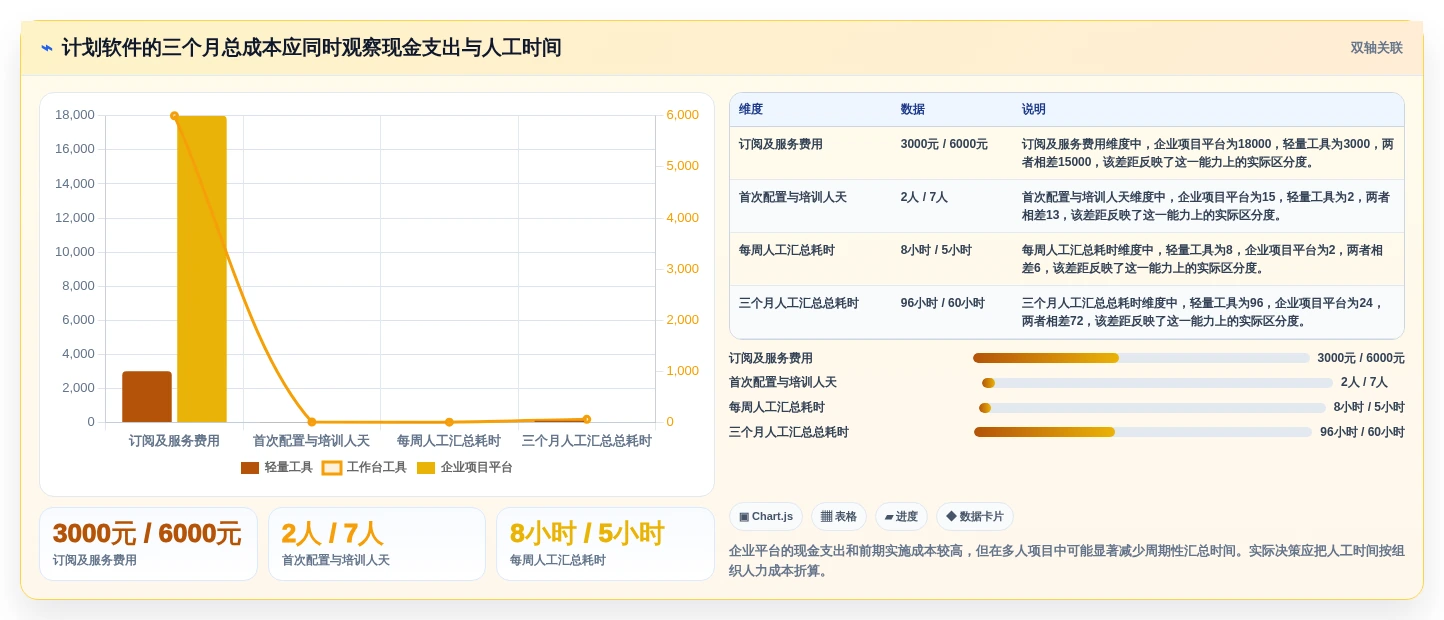
Task: Select table row 每周人工汇总耗时
Action: click(1067, 259)
